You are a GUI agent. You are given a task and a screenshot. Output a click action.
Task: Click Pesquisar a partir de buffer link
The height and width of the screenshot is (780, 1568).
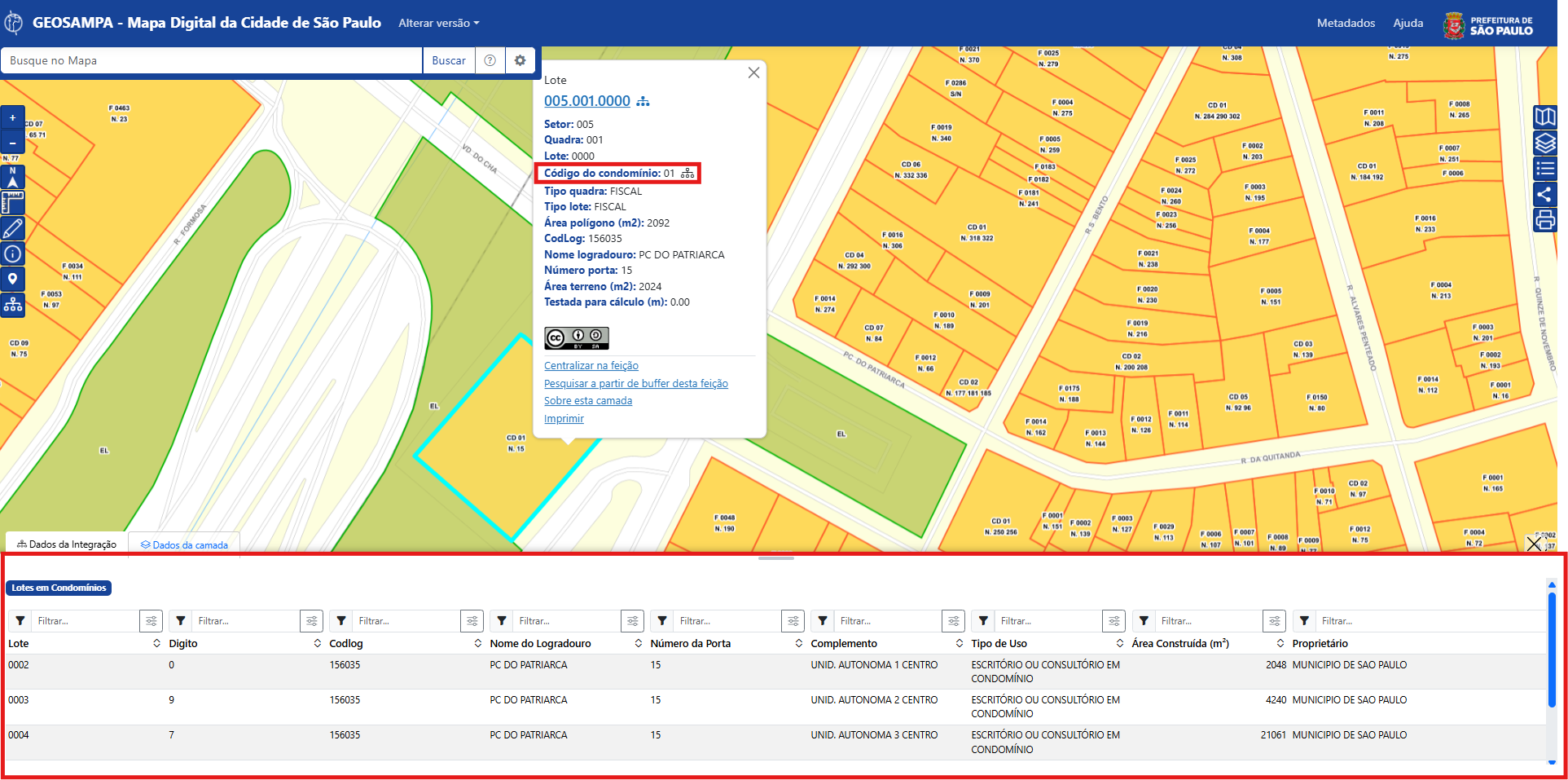(x=636, y=384)
